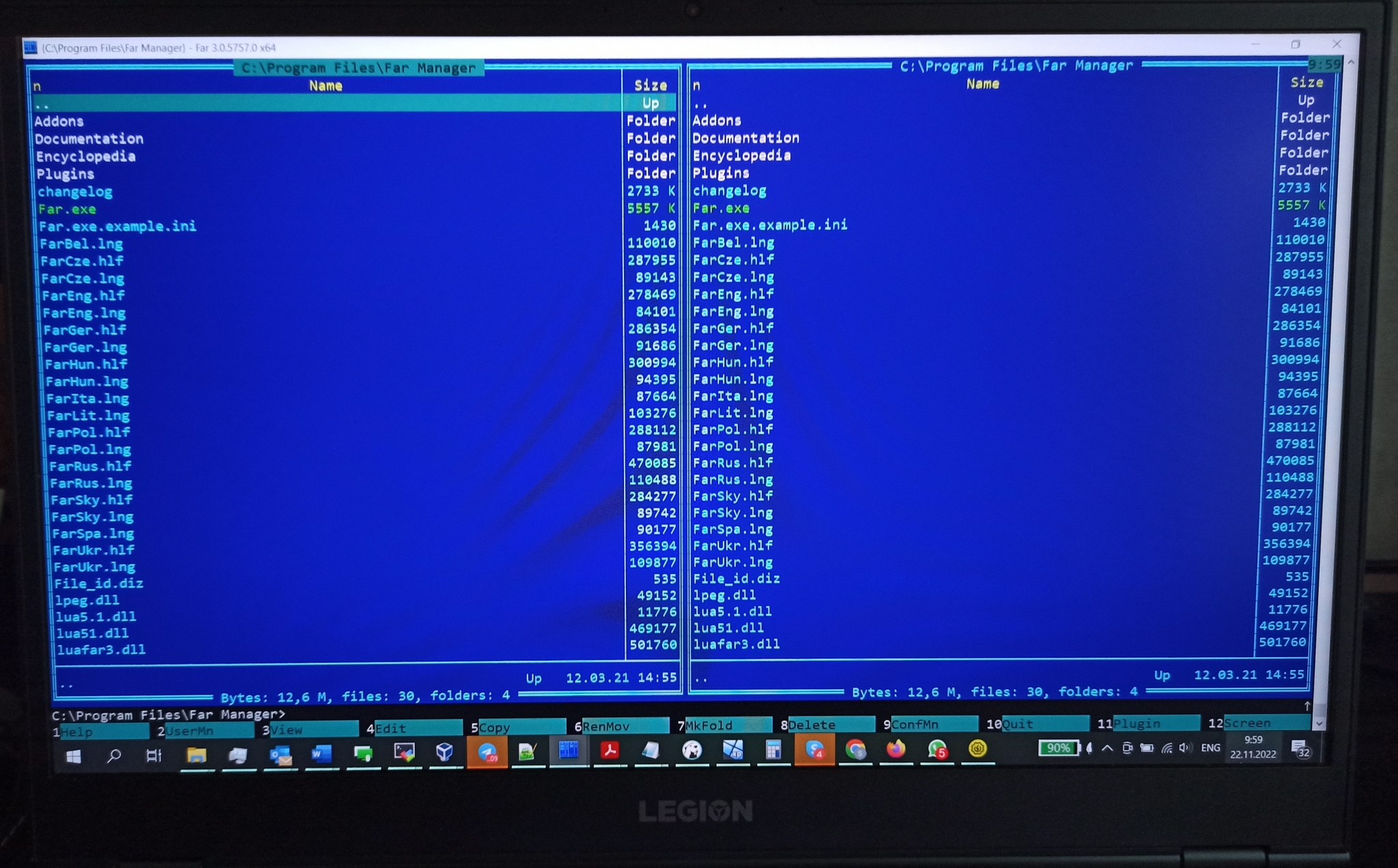
Task: Click the 90% battery indicator
Action: (1058, 748)
